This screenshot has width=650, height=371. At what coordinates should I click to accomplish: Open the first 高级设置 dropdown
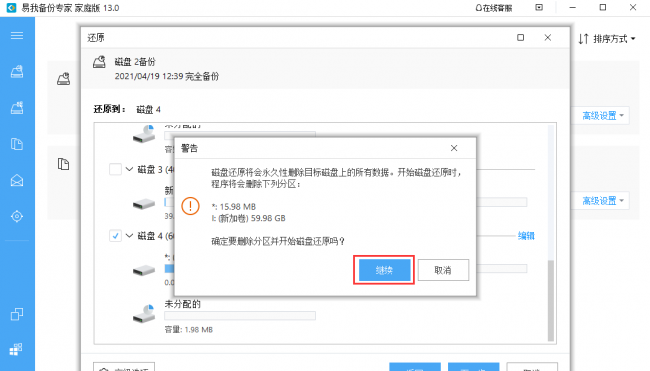click(602, 116)
